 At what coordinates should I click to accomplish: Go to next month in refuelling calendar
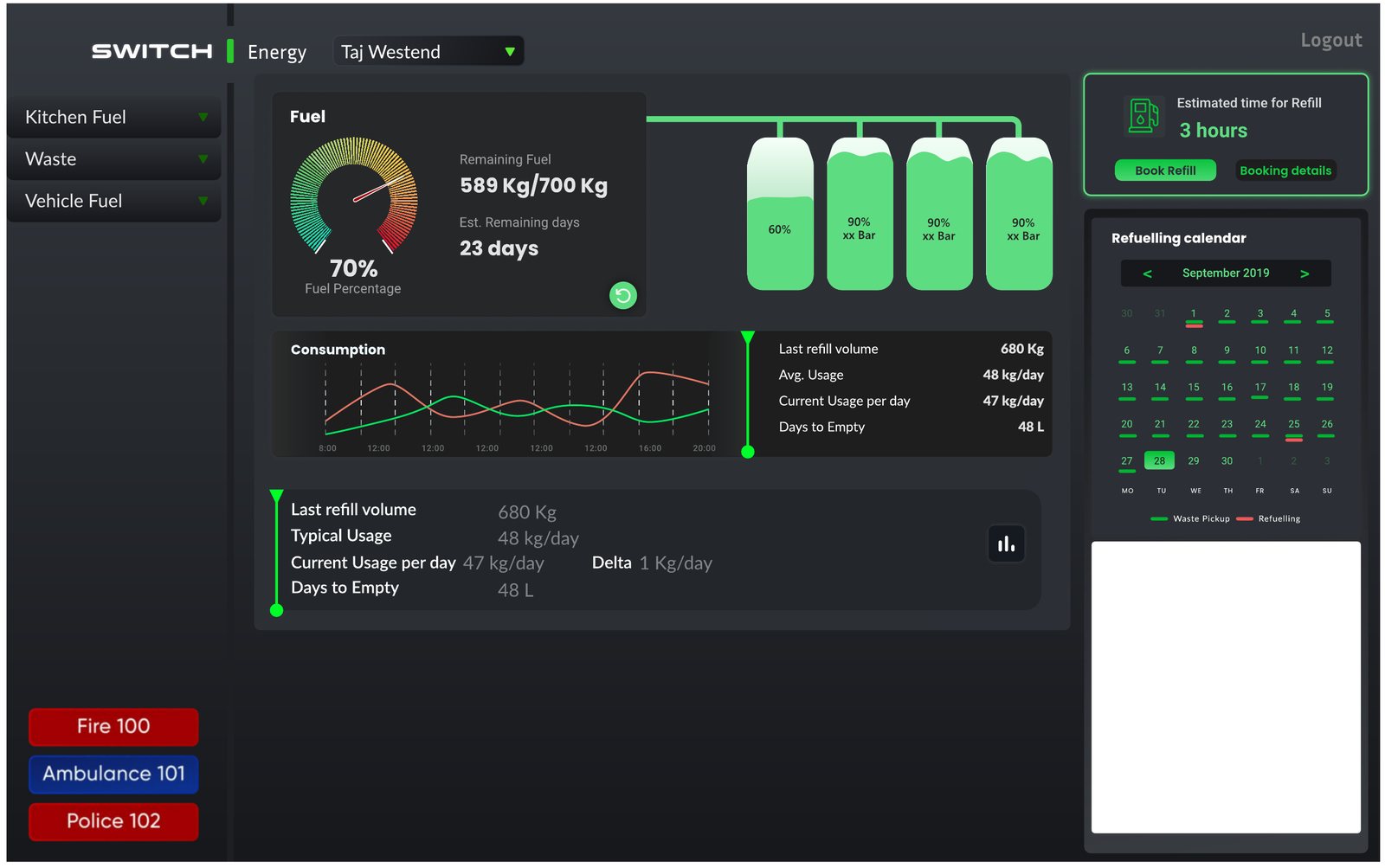click(1304, 273)
